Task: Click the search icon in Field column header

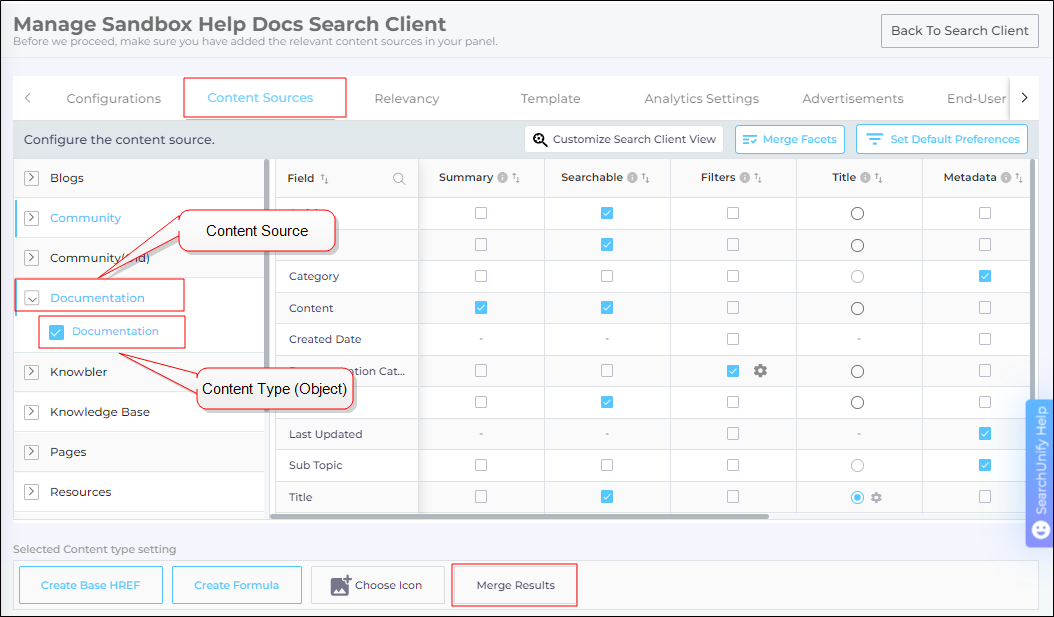Action: pyautogui.click(x=399, y=179)
